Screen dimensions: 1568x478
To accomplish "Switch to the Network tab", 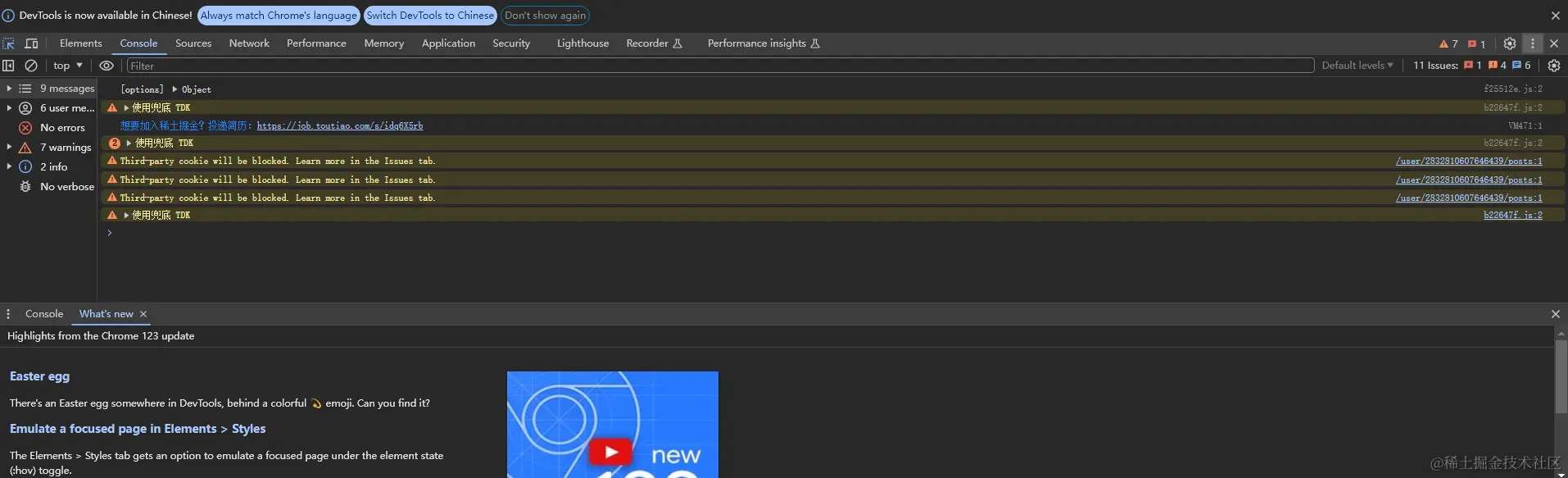I will [249, 43].
